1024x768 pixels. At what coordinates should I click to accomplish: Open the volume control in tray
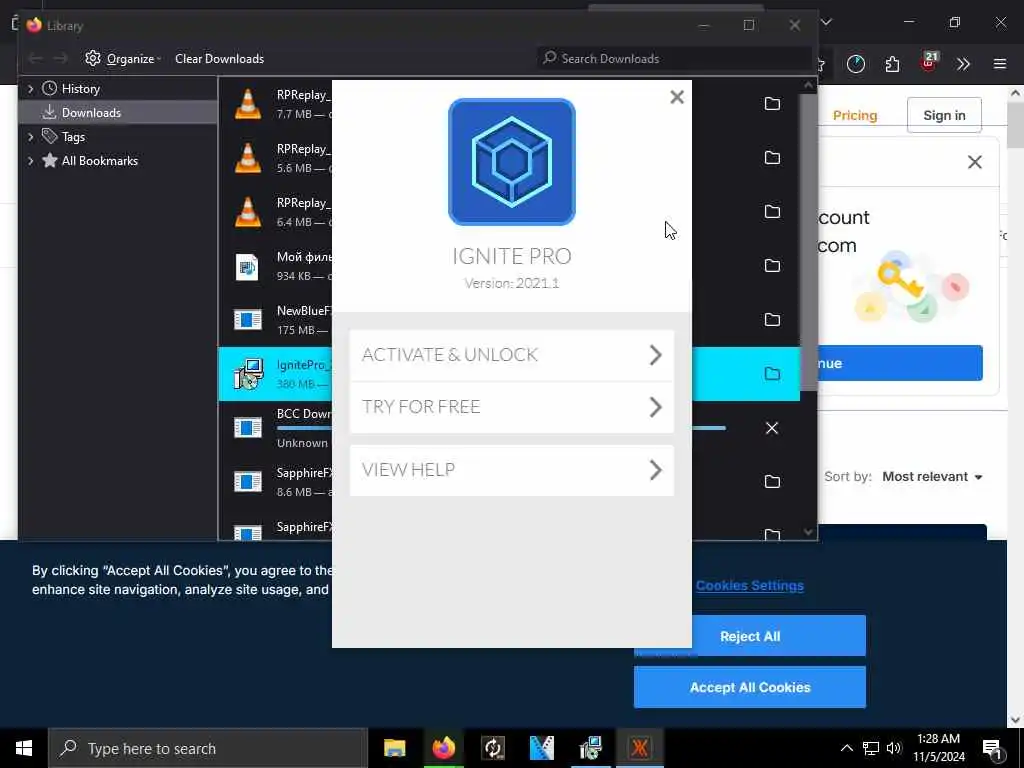(x=894, y=748)
